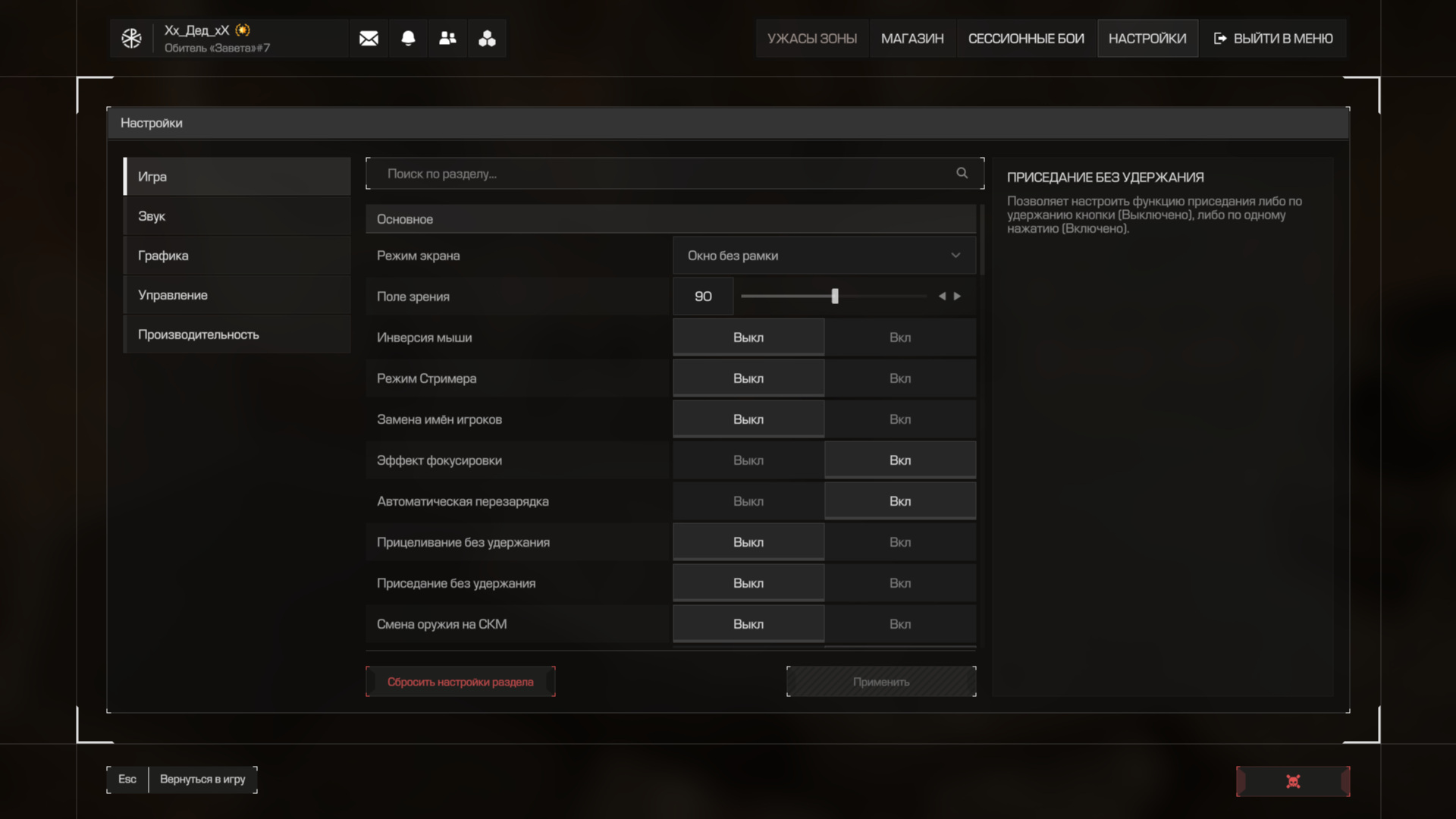Click the search magnifier icon
This screenshot has width=1456, height=819.
(x=962, y=174)
